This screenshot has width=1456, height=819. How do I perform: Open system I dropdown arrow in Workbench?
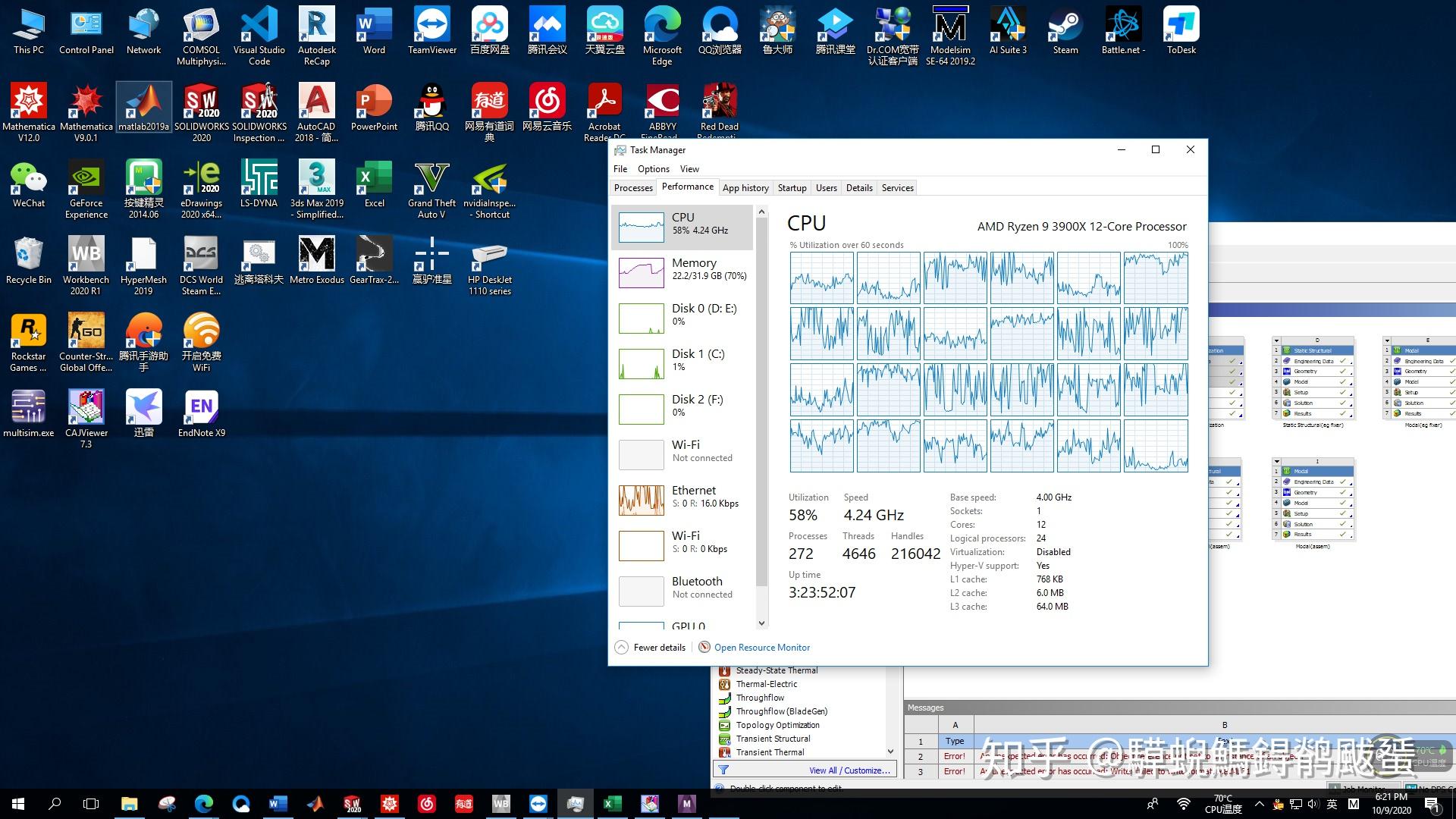coord(1277,461)
